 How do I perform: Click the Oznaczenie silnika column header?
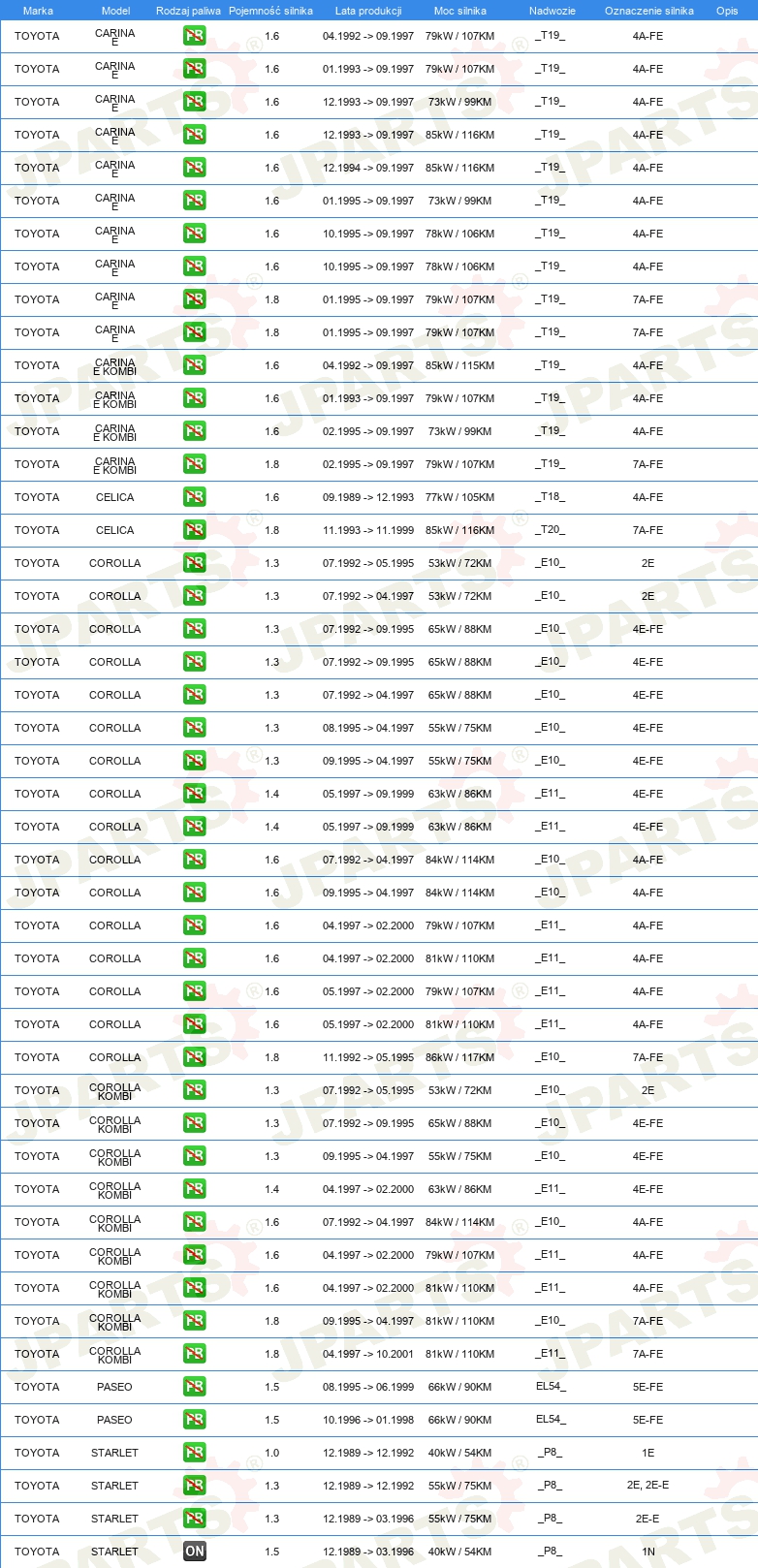(x=649, y=11)
